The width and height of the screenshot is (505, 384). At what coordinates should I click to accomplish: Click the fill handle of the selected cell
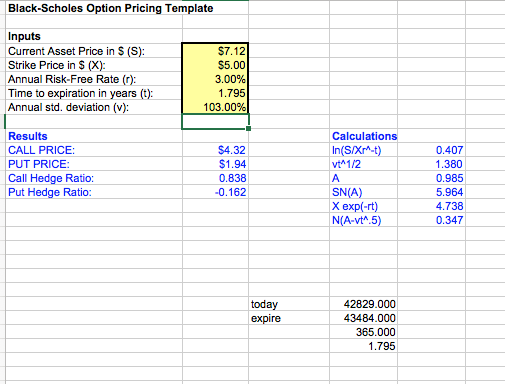coord(248,128)
